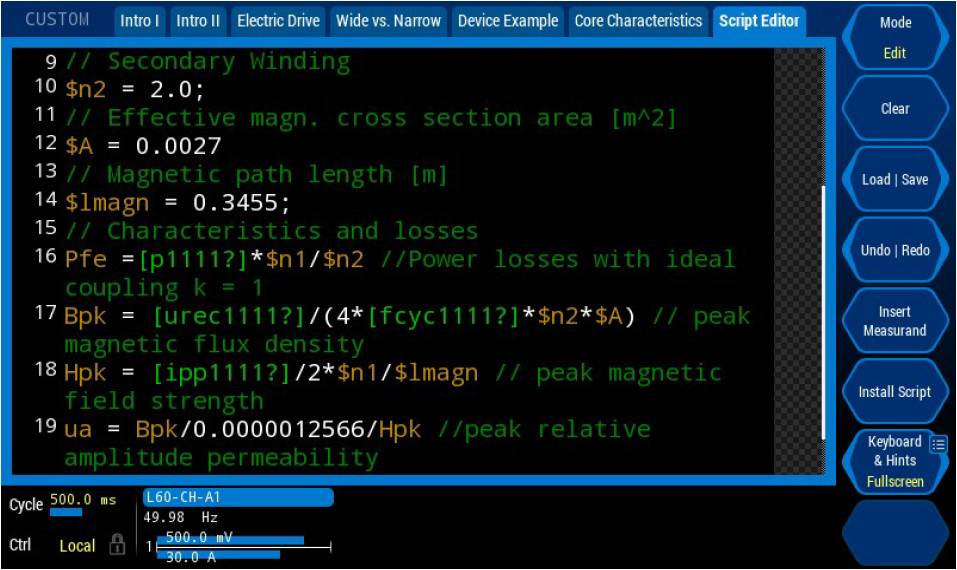Click the '// Magnetic path length [m]' comment
Viewport: 957px width, 570px height.
[x=256, y=175]
